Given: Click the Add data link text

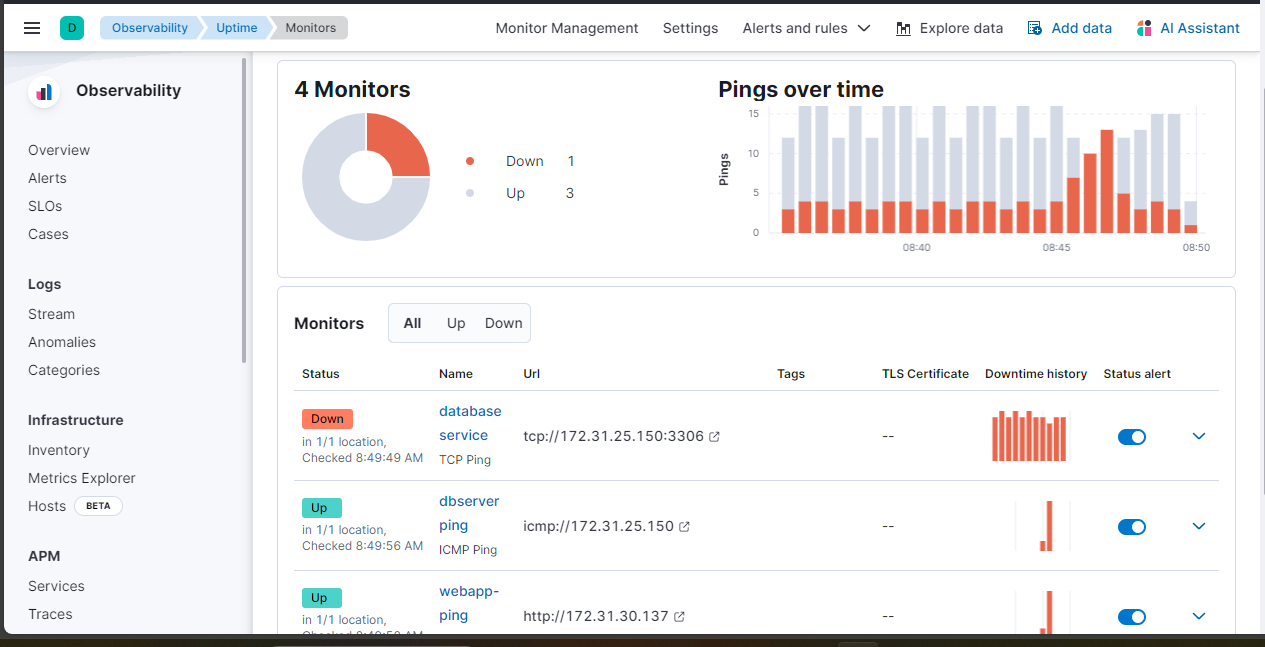Looking at the screenshot, I should tap(1082, 28).
